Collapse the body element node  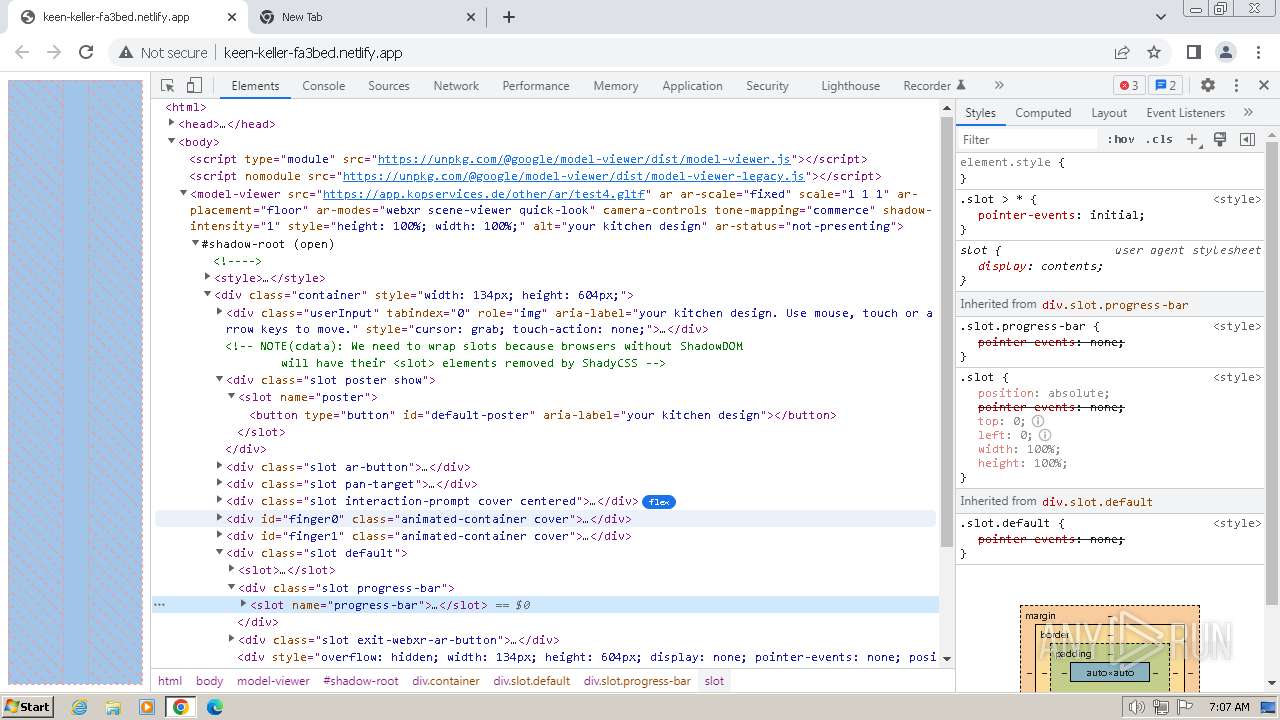(x=172, y=142)
